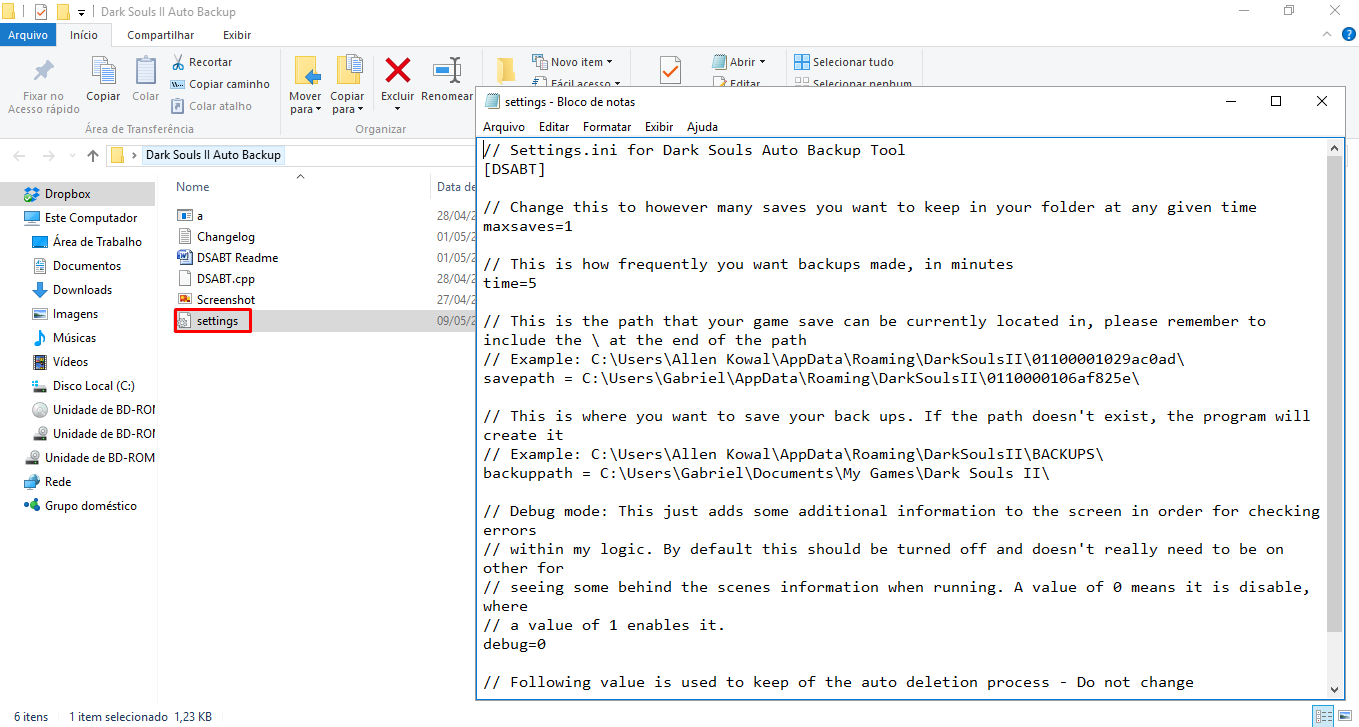Click the Copiar icon in the ribbon
The width and height of the screenshot is (1359, 727).
103,70
